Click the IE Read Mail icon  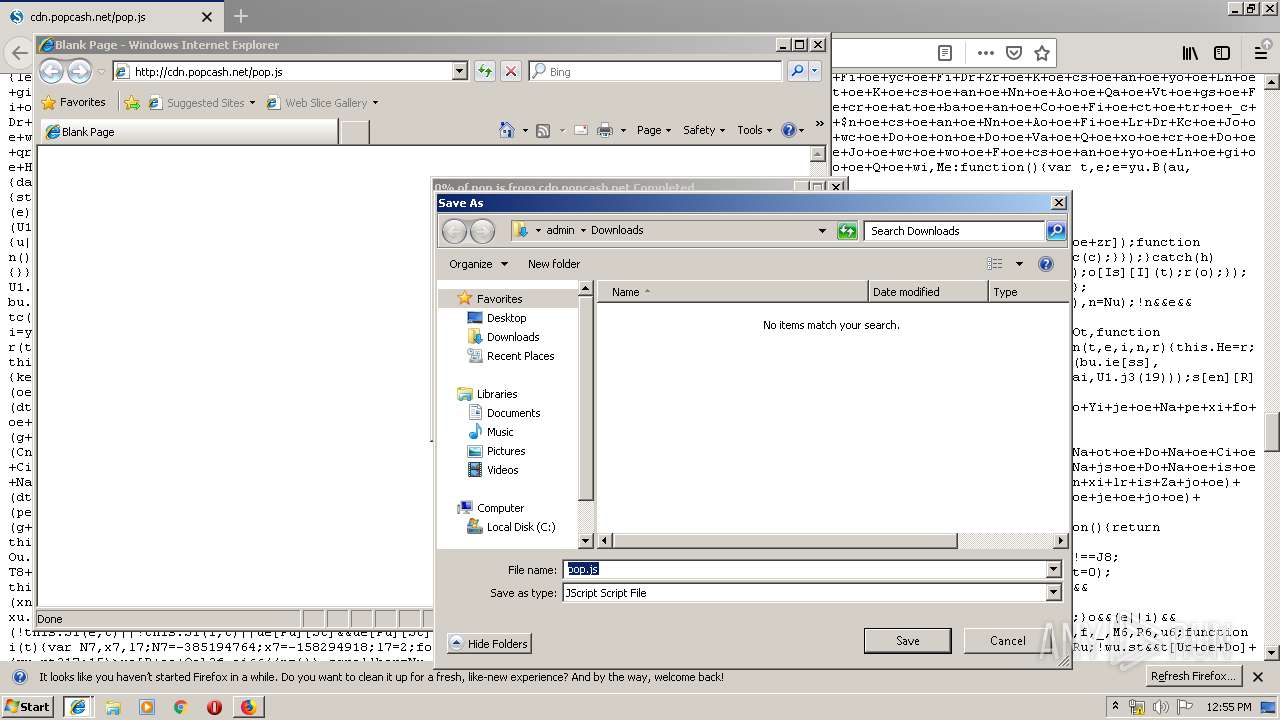(x=580, y=130)
